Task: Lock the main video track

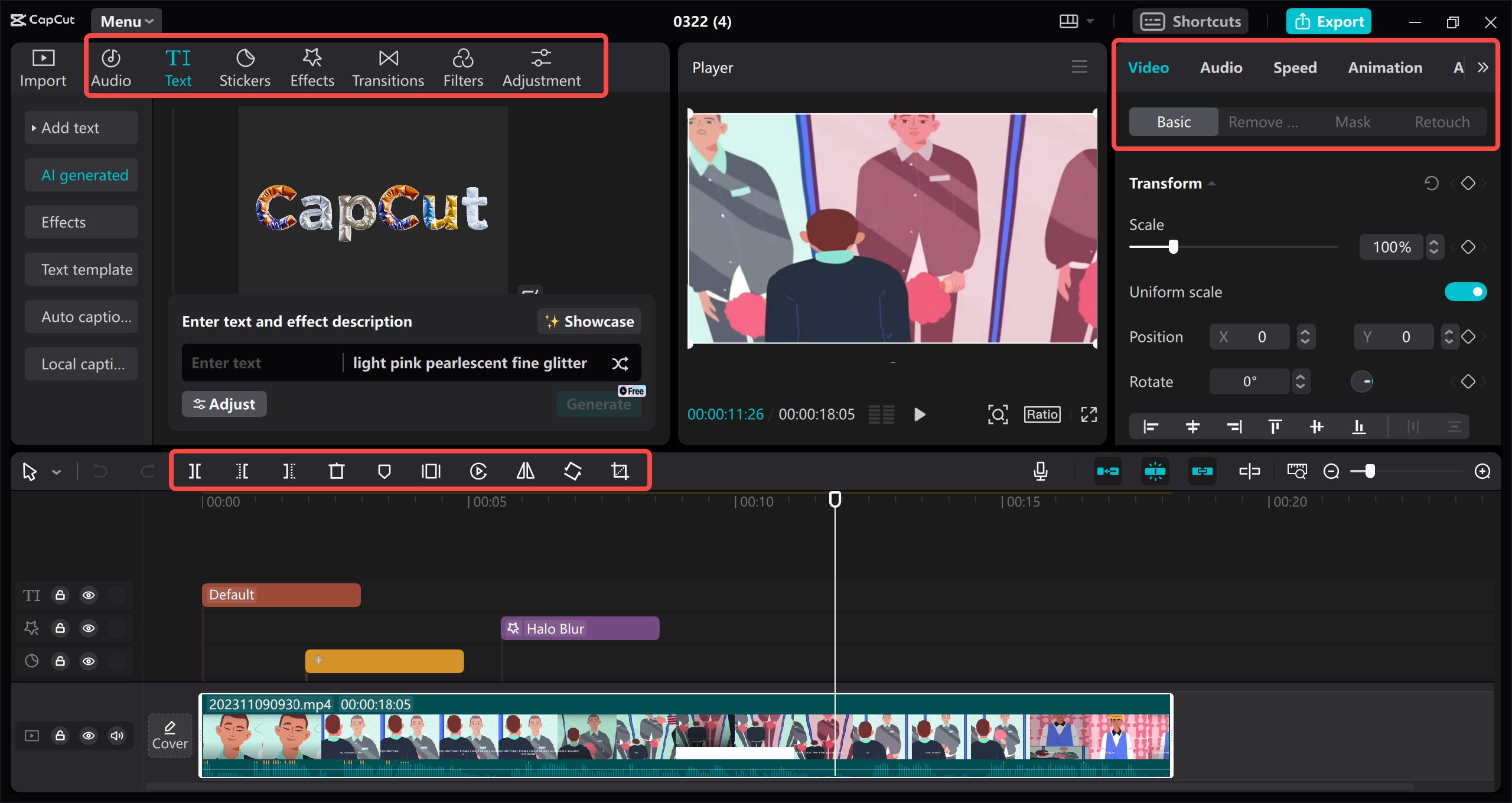Action: pos(60,736)
